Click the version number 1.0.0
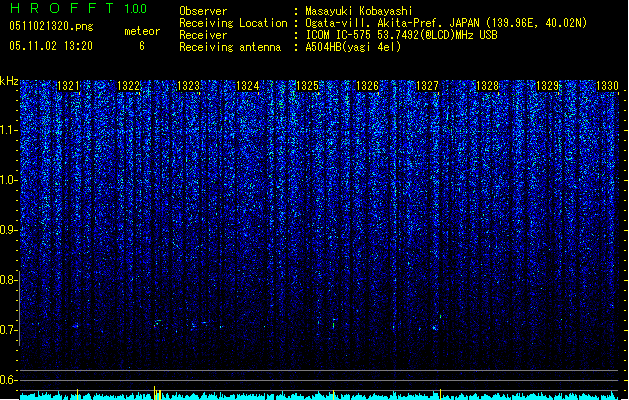The height and width of the screenshot is (400, 629). coord(135,8)
